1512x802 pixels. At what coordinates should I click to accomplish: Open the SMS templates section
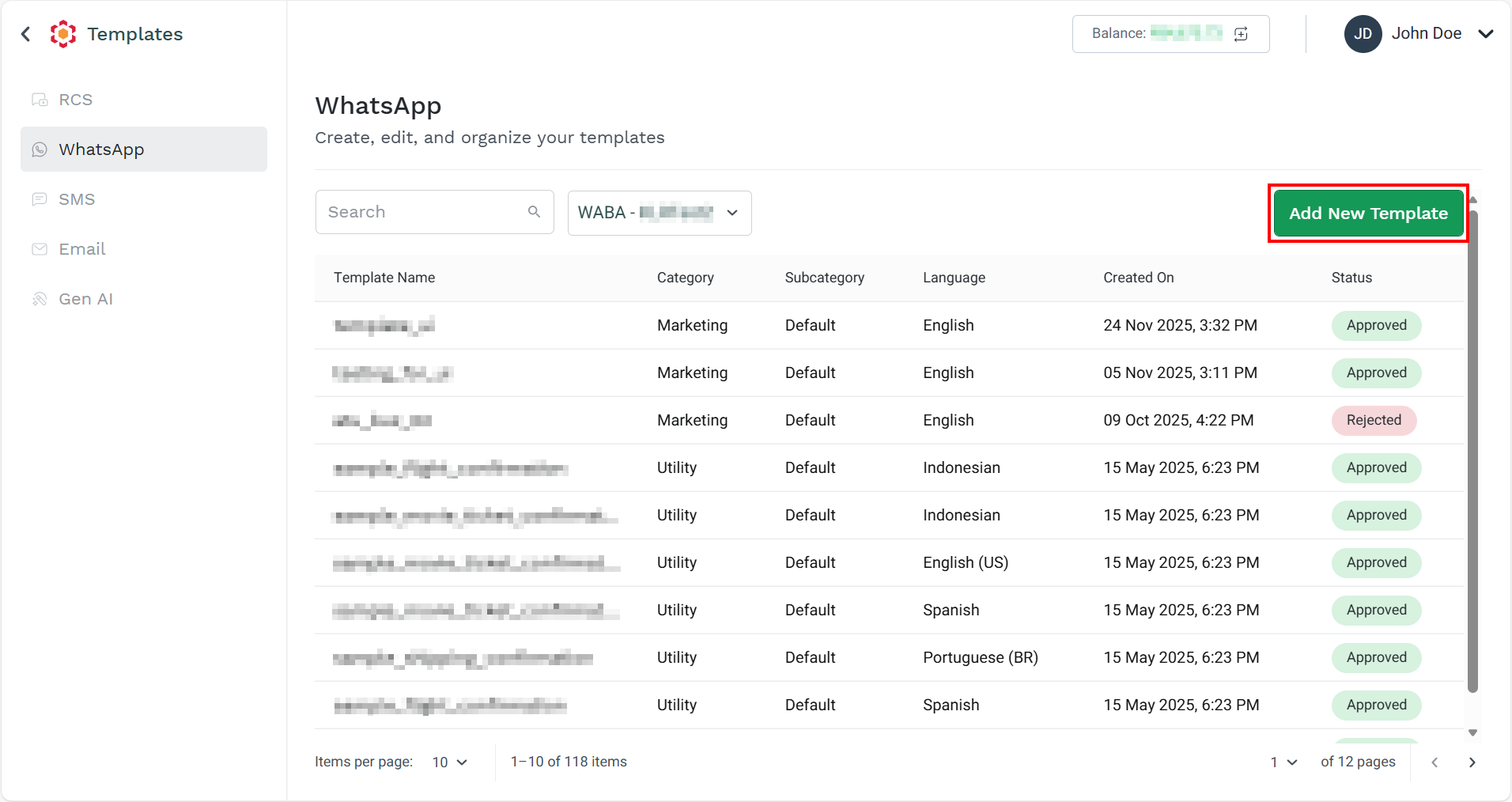coord(144,199)
